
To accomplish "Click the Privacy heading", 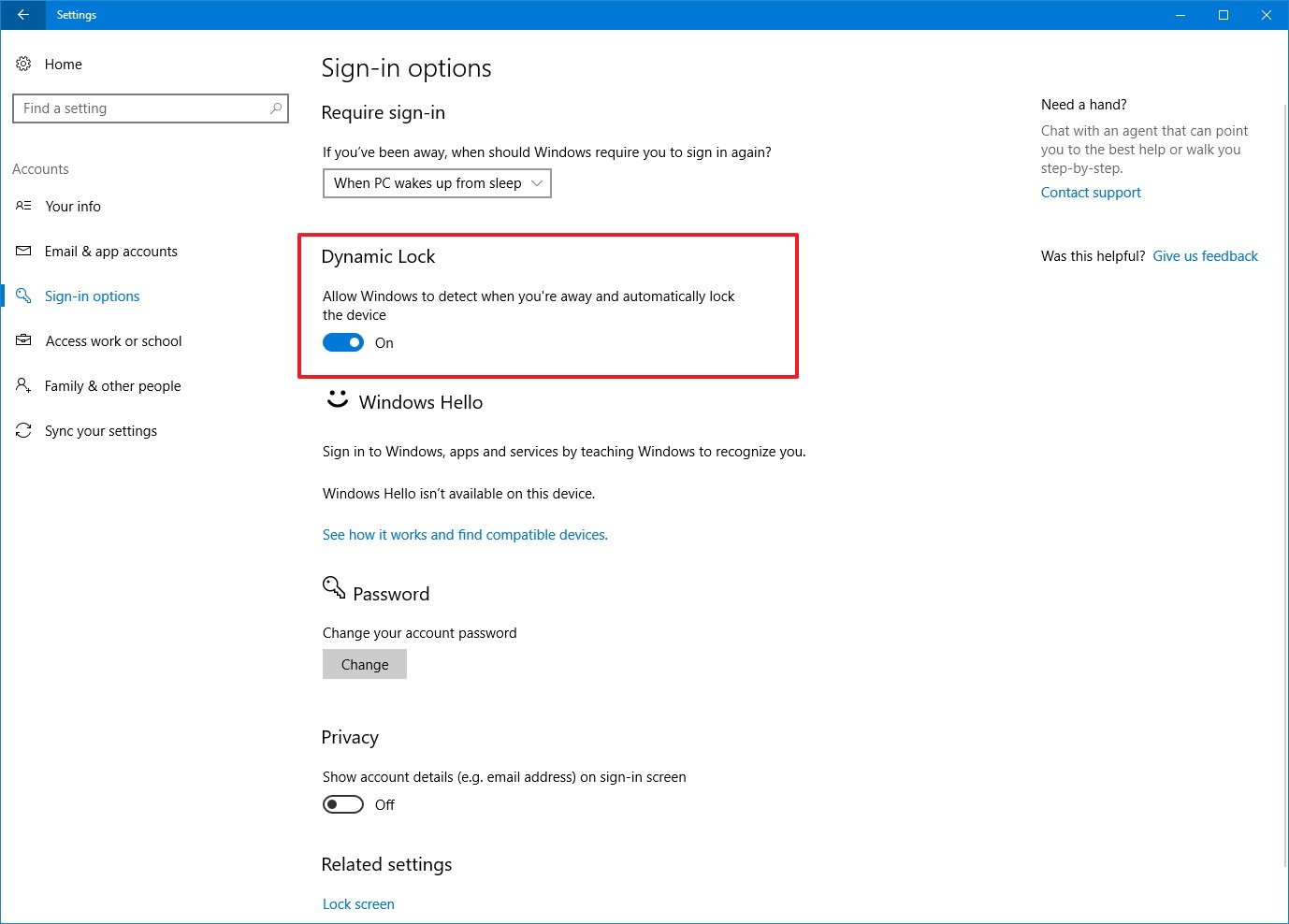I will tap(350, 737).
